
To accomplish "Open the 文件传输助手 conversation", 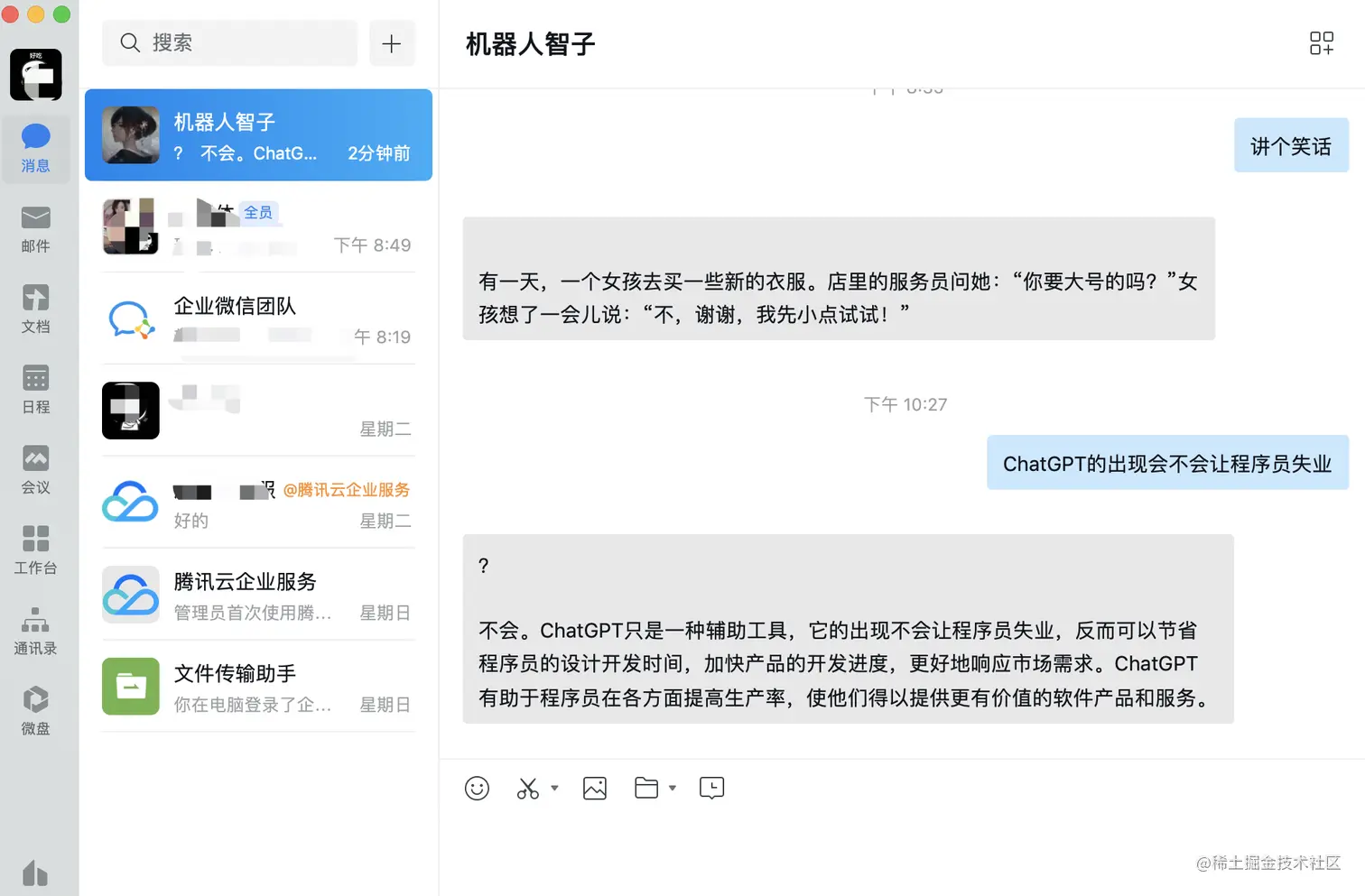I will (x=258, y=687).
